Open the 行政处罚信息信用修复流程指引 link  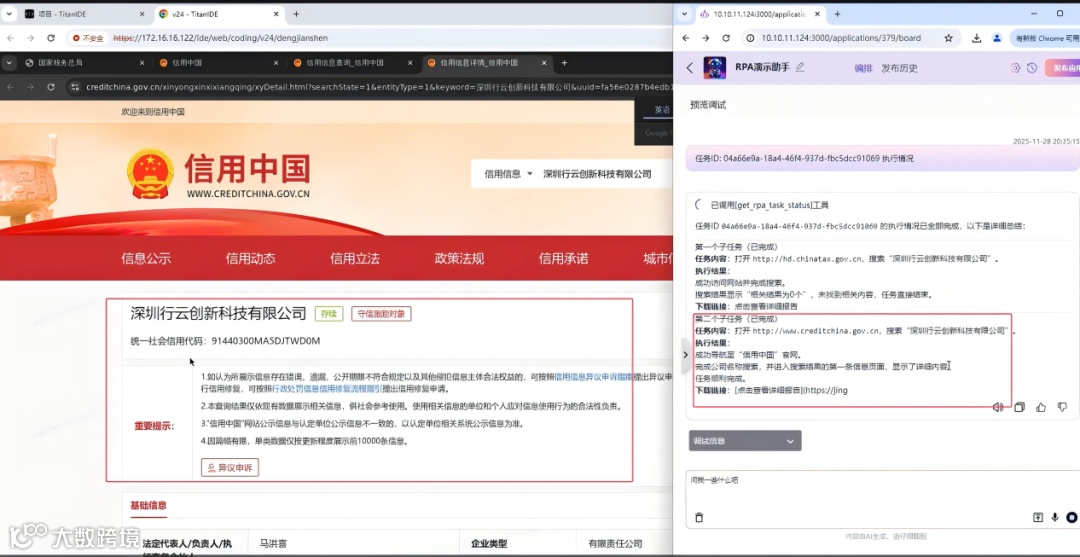click(x=326, y=388)
